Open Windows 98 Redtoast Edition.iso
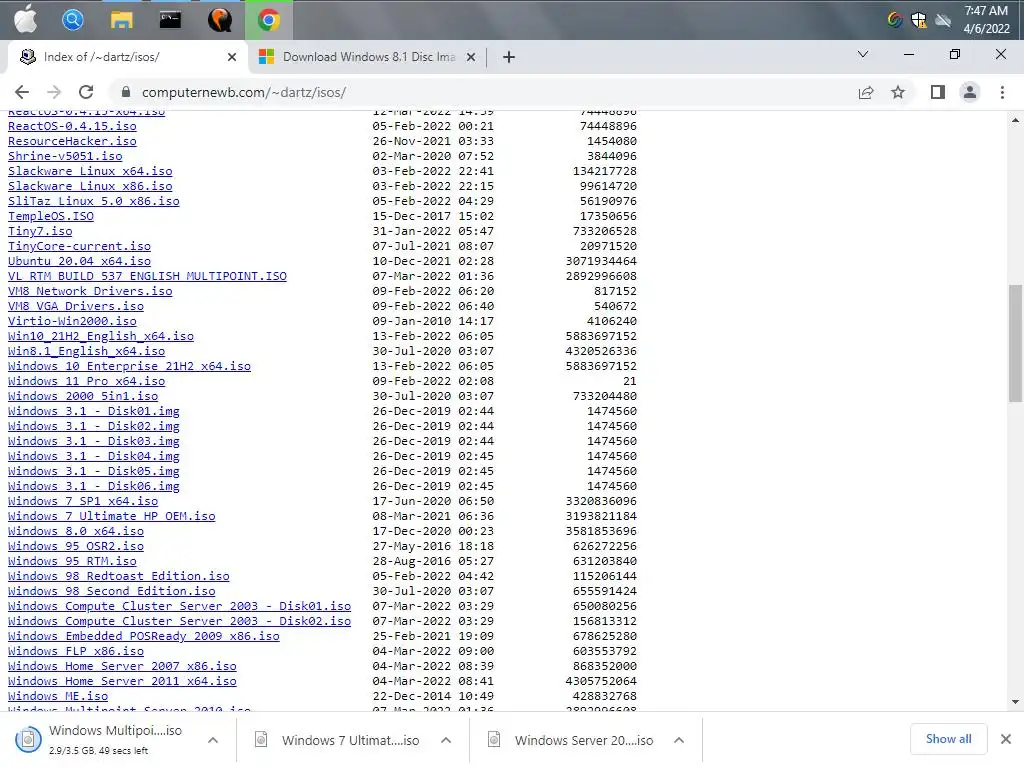Viewport: 1024px width, 768px height. (119, 577)
